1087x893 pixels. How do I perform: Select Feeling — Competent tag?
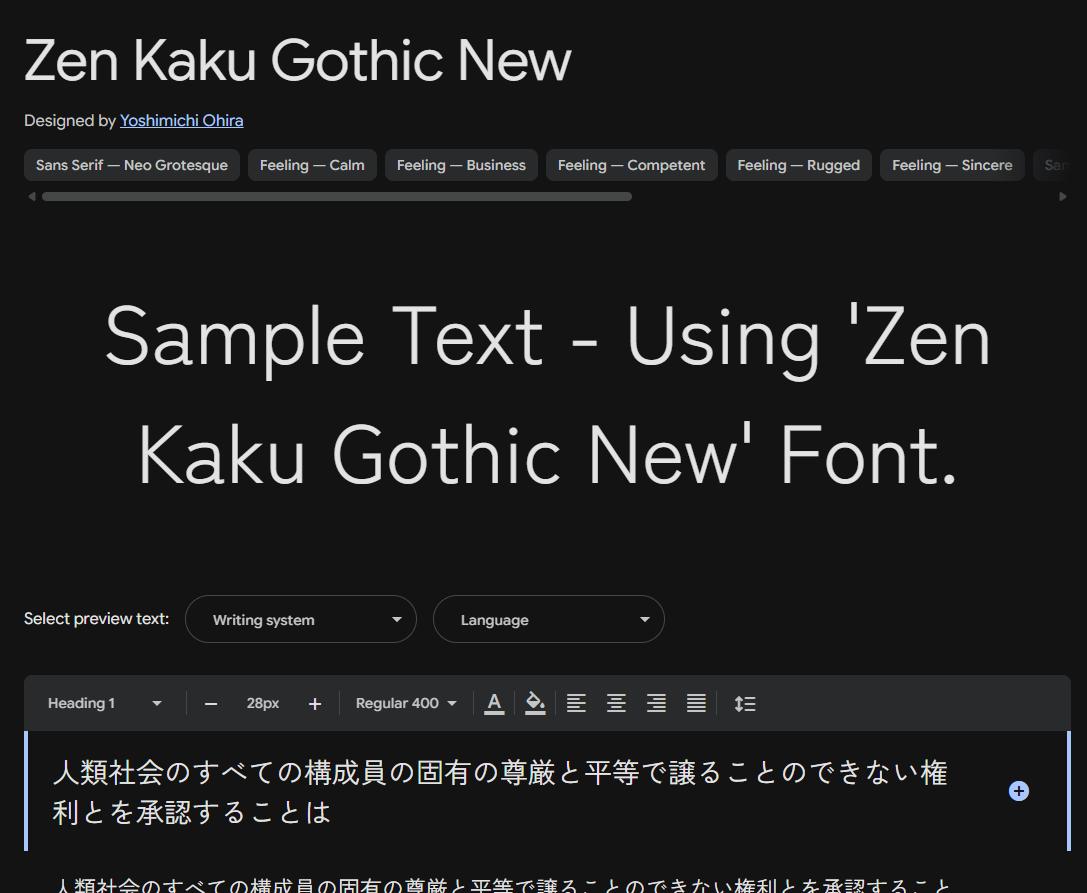point(632,165)
